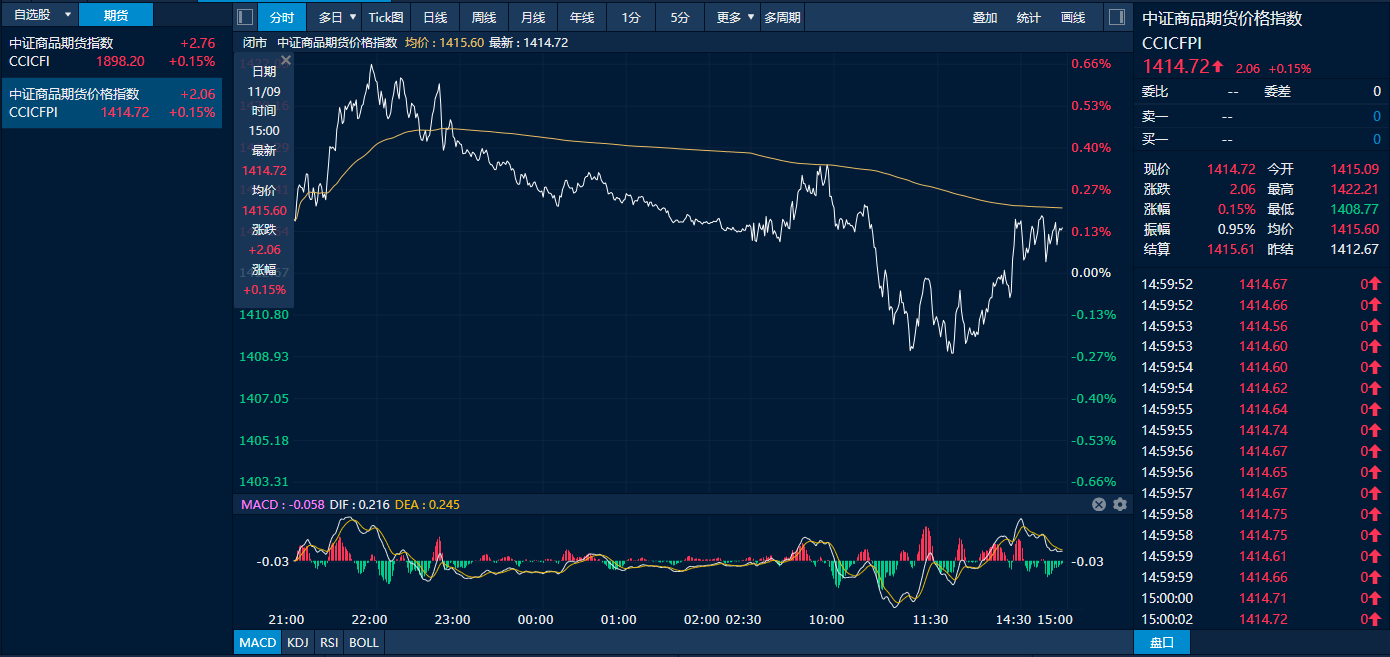Toggle the left sidebar panel icon
Image resolution: width=1390 pixels, height=657 pixels.
coord(245,17)
